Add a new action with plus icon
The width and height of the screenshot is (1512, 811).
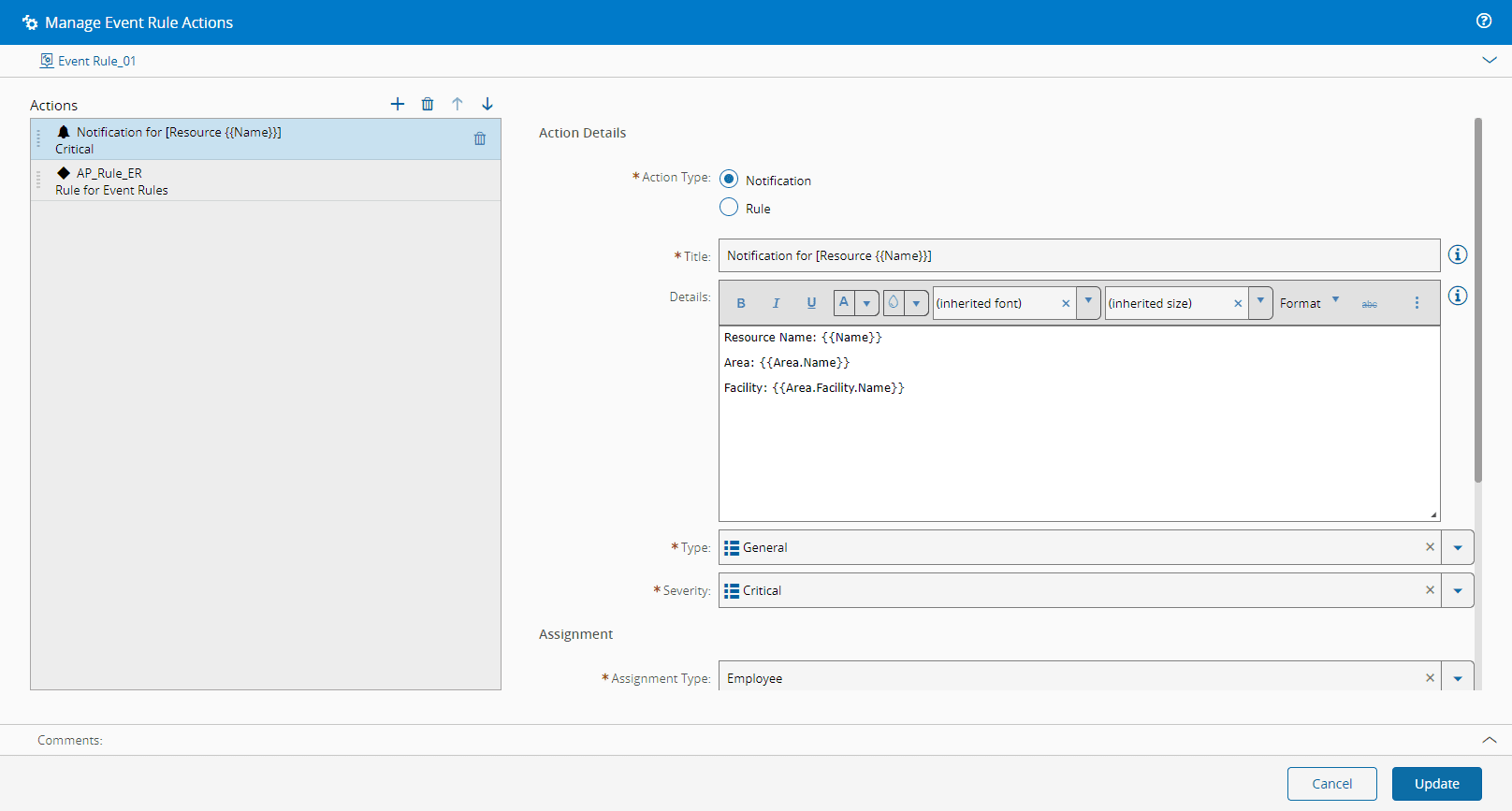(398, 104)
